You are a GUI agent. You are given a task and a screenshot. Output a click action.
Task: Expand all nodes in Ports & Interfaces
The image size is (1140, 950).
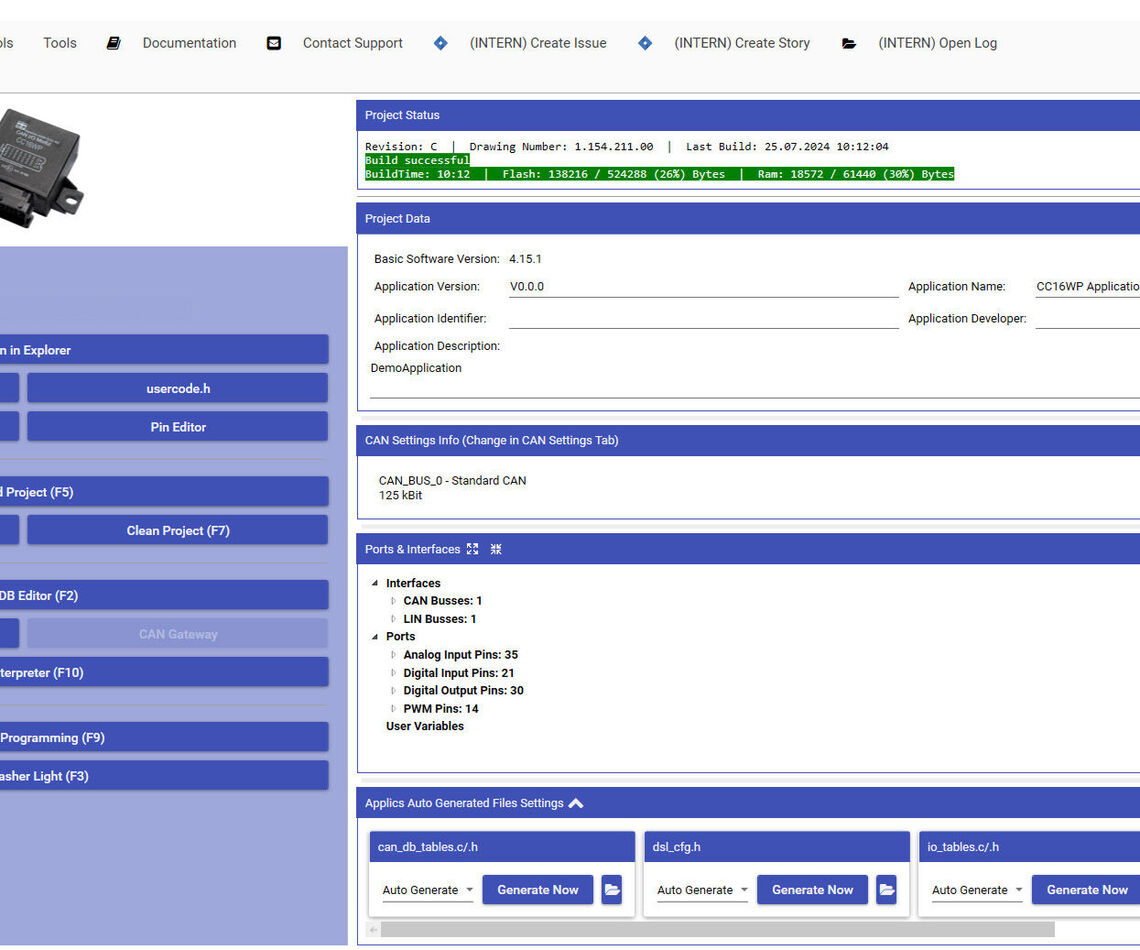pyautogui.click(x=473, y=549)
